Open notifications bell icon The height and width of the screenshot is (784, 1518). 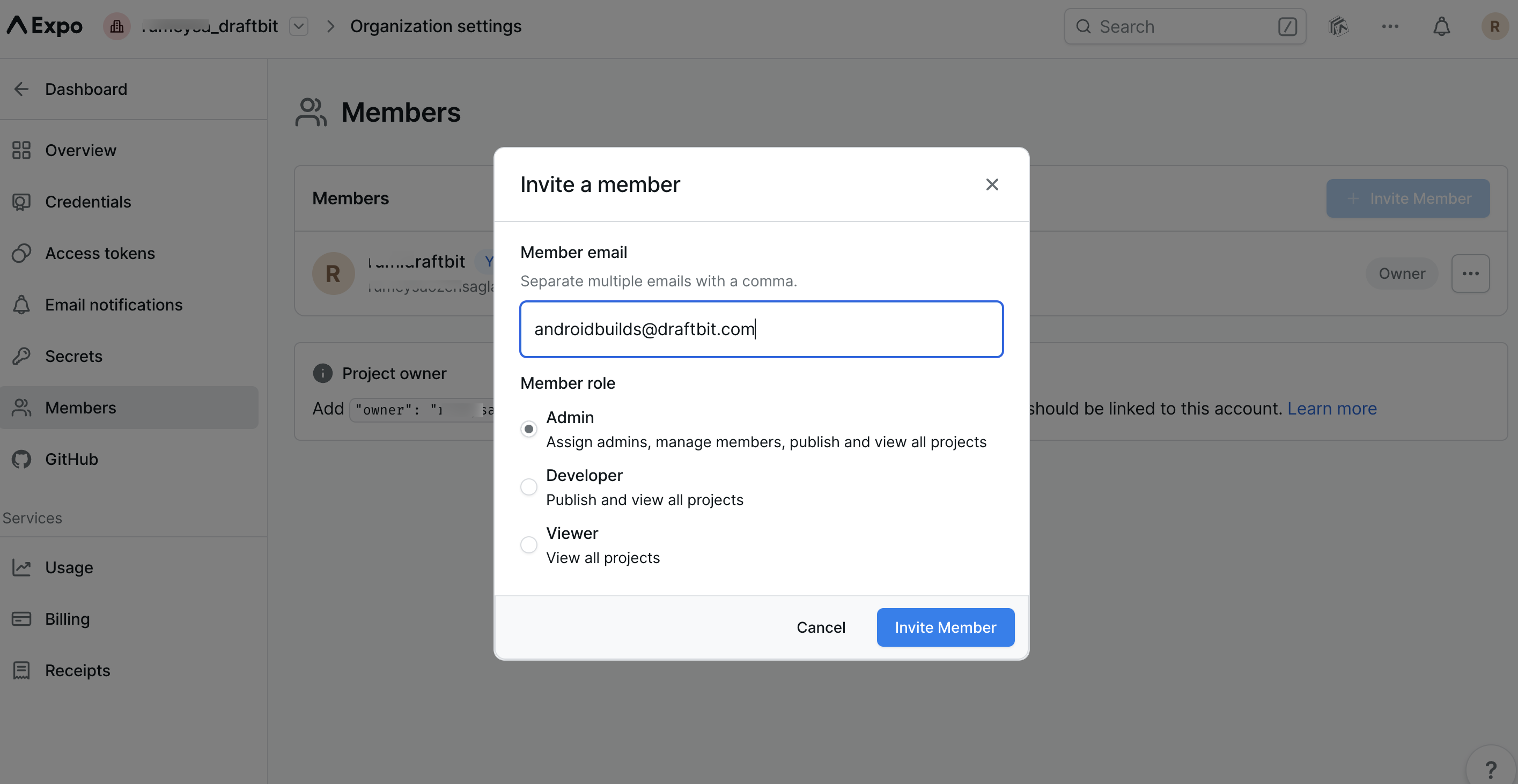(1441, 26)
